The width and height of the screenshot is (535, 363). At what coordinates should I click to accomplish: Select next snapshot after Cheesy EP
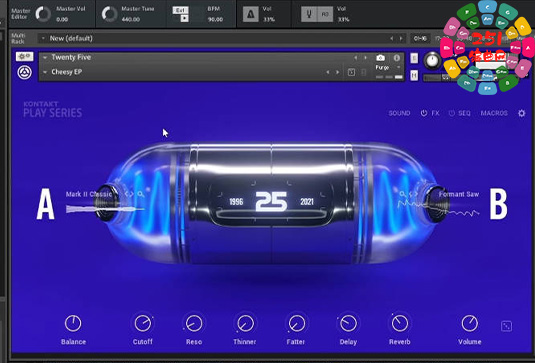click(337, 72)
